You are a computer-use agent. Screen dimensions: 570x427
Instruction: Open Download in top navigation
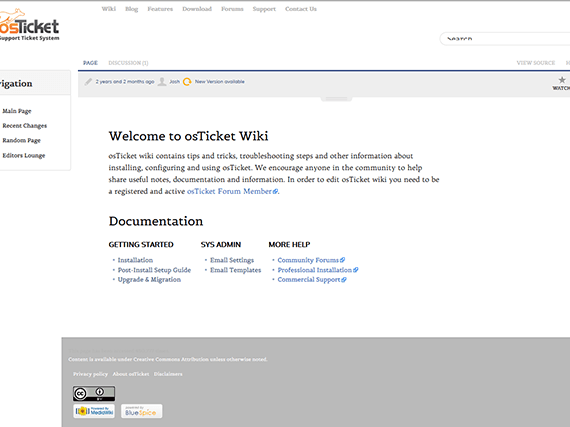point(197,9)
